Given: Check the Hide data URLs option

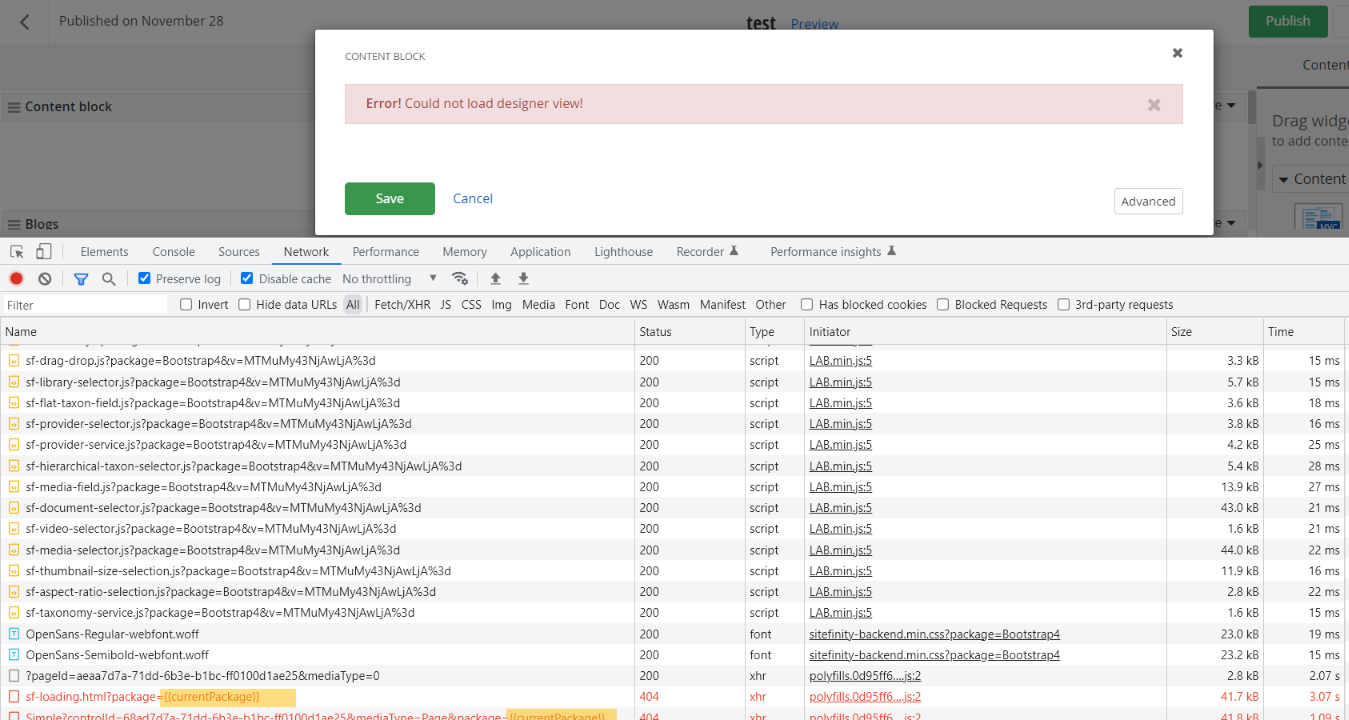Looking at the screenshot, I should point(244,305).
